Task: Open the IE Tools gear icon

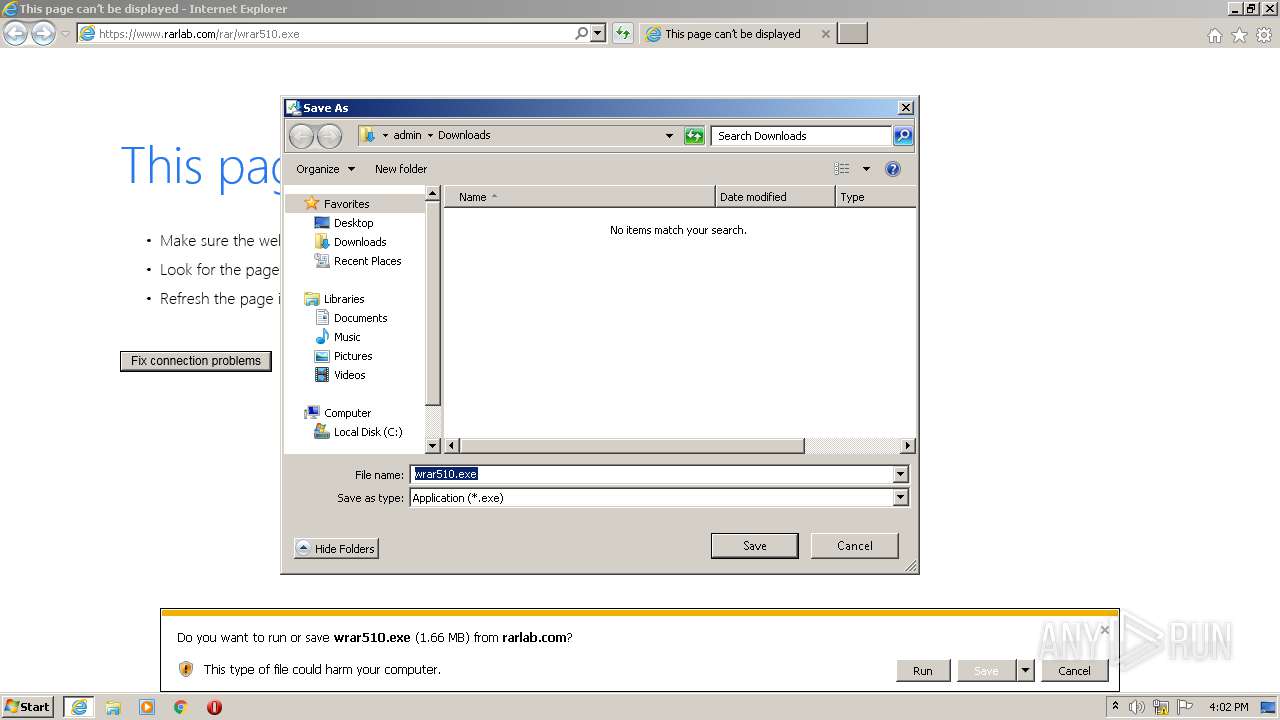Action: (x=1264, y=35)
